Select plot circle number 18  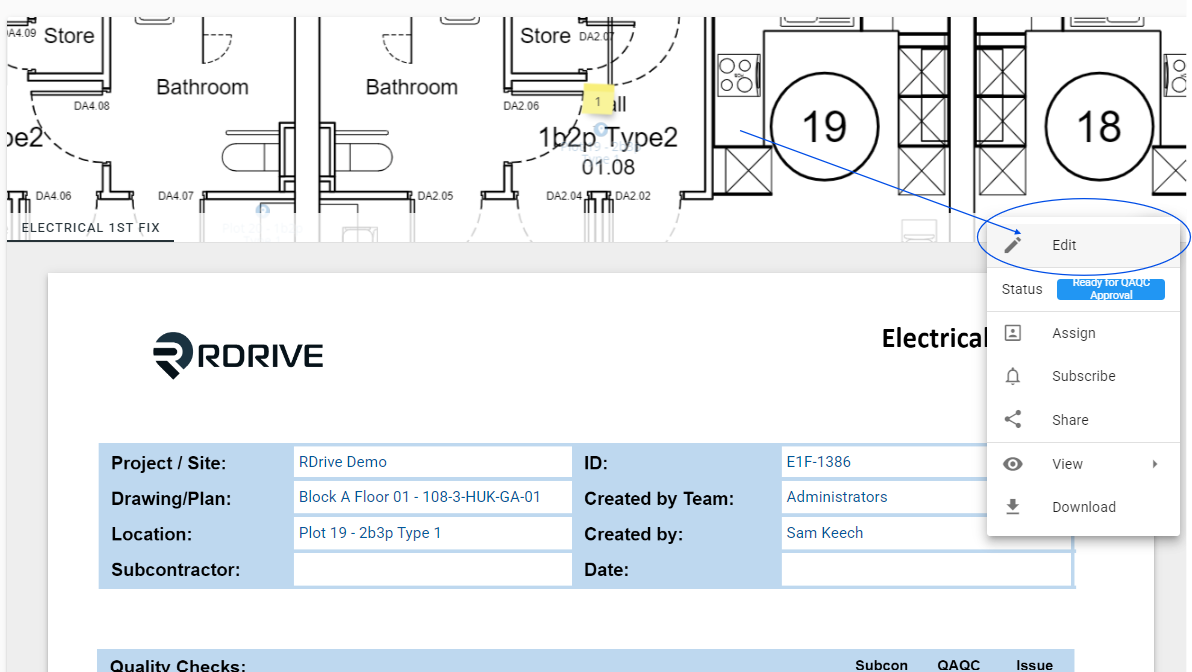point(1098,126)
